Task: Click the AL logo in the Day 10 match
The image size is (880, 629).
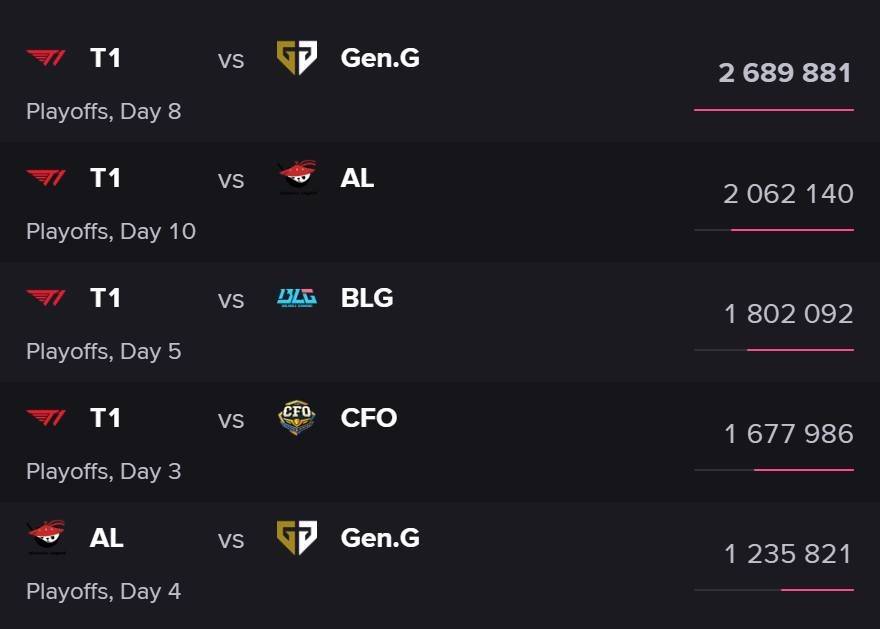Action: pos(297,178)
